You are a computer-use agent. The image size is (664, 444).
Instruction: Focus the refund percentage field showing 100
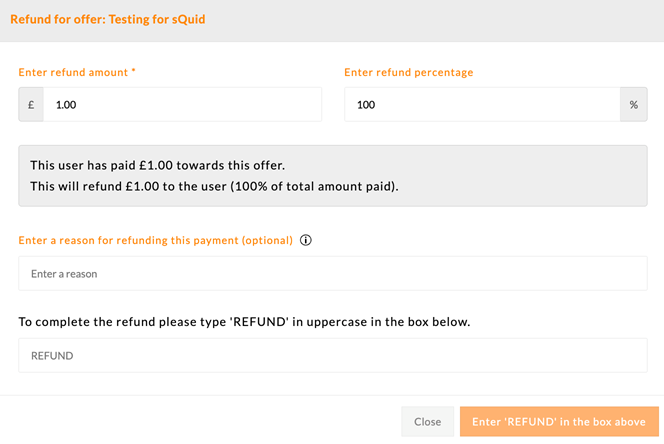482,105
